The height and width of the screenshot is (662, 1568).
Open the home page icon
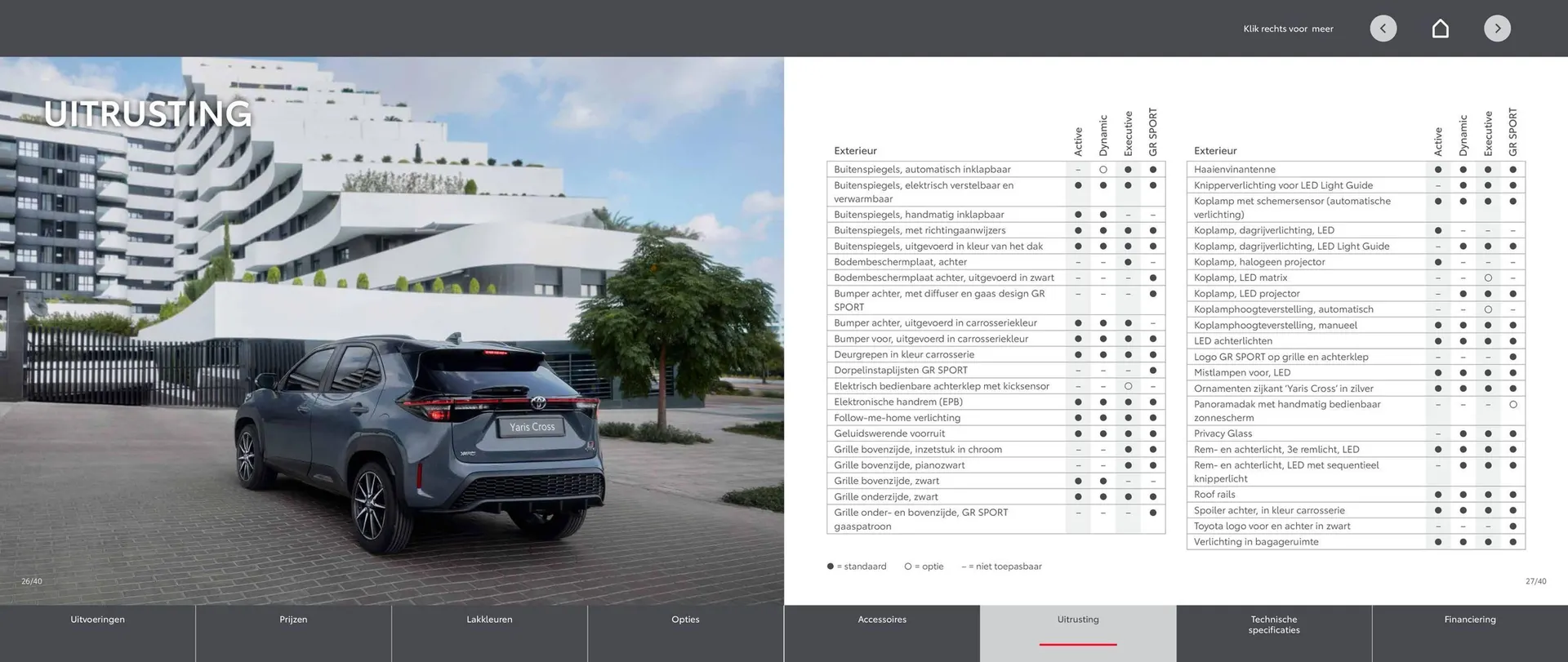click(1441, 29)
